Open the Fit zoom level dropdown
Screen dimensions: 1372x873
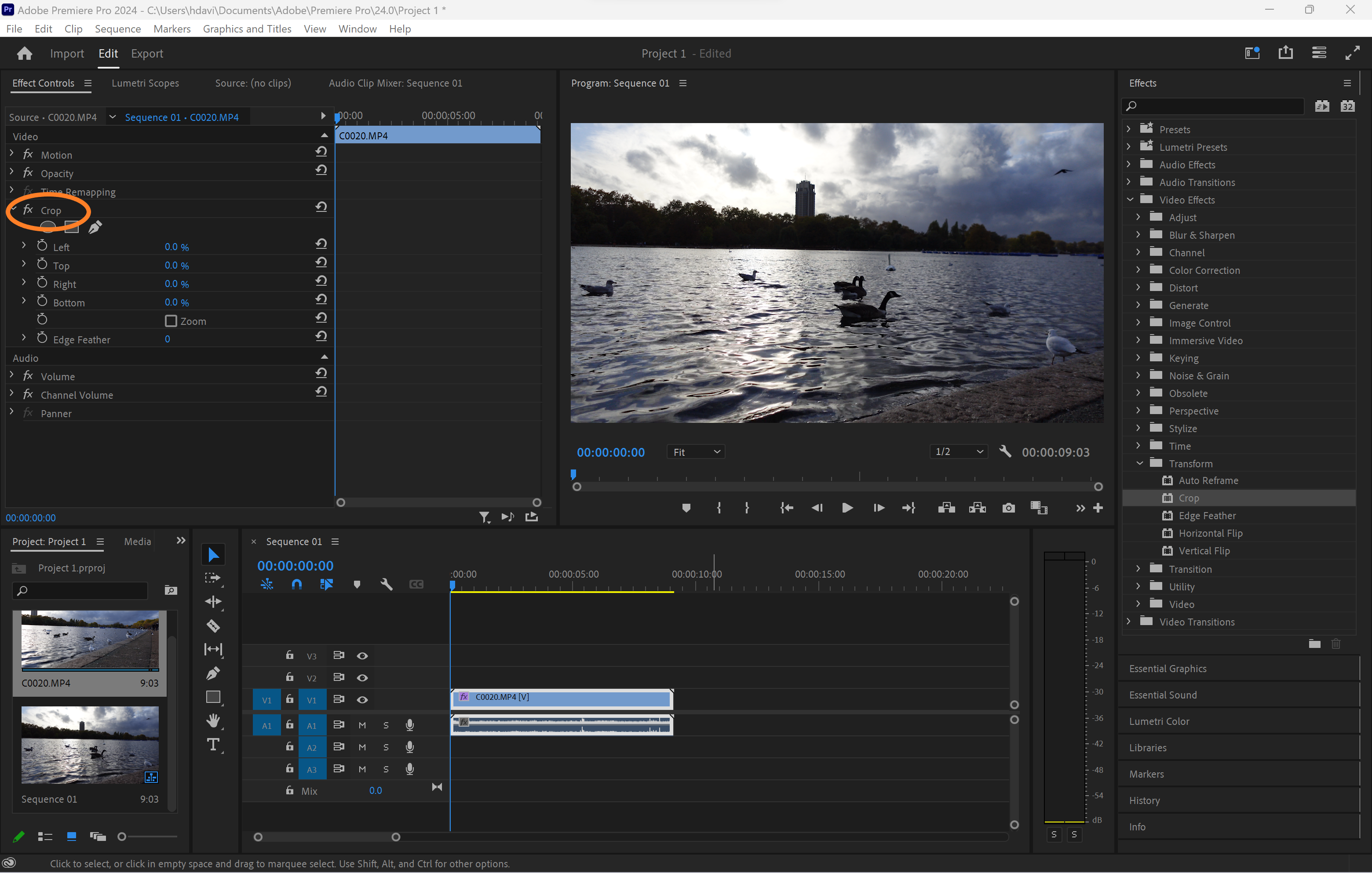coord(696,451)
